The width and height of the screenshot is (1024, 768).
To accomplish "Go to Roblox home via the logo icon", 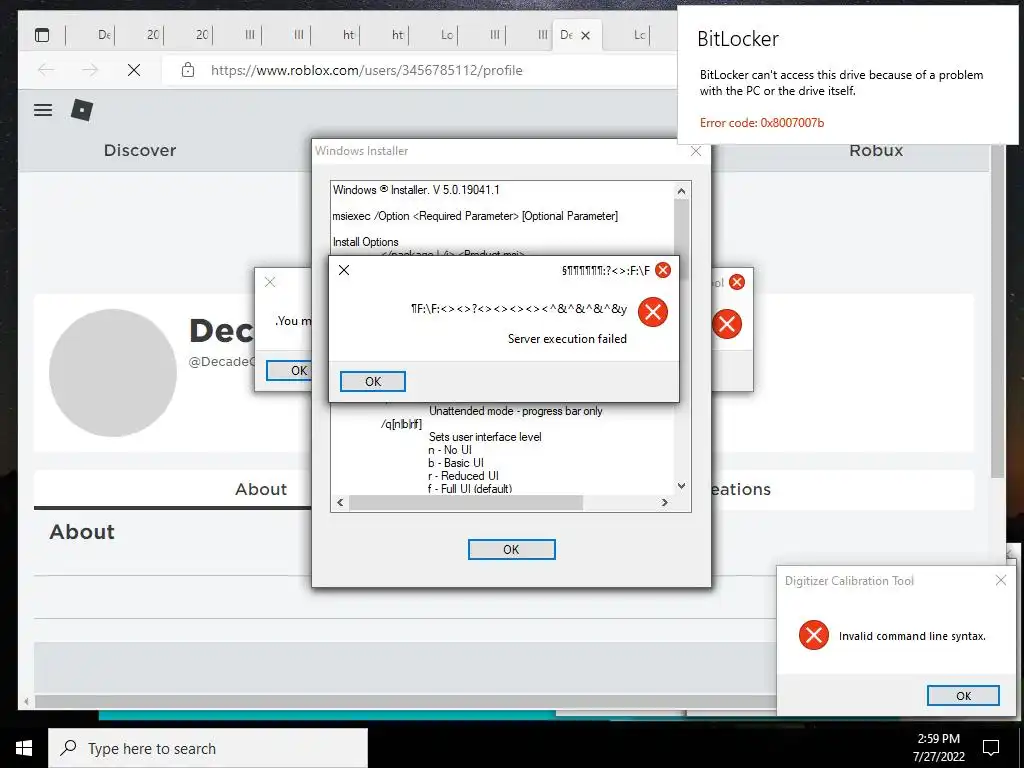I will [x=82, y=110].
